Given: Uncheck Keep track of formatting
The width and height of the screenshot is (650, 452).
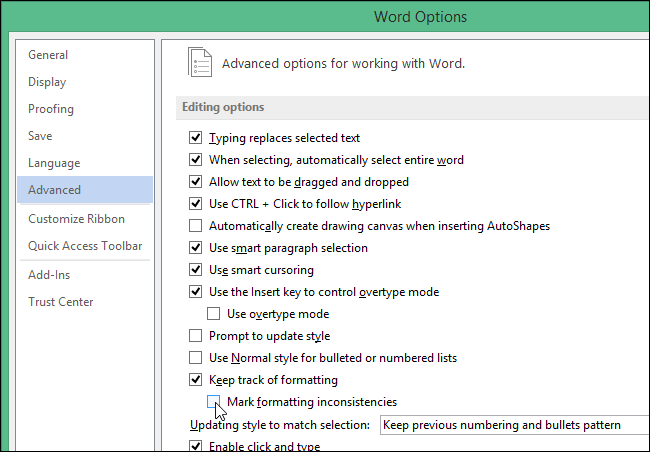Looking at the screenshot, I should tap(196, 380).
